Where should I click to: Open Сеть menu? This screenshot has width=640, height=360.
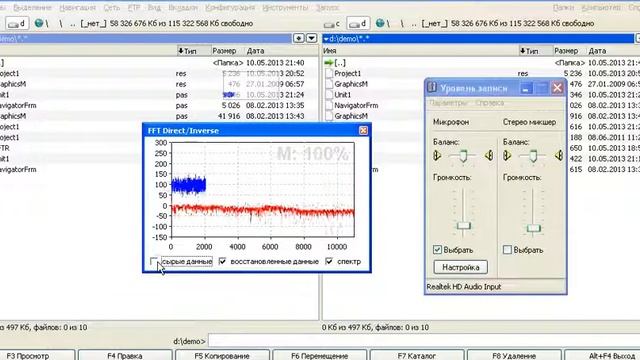pyautogui.click(x=111, y=8)
